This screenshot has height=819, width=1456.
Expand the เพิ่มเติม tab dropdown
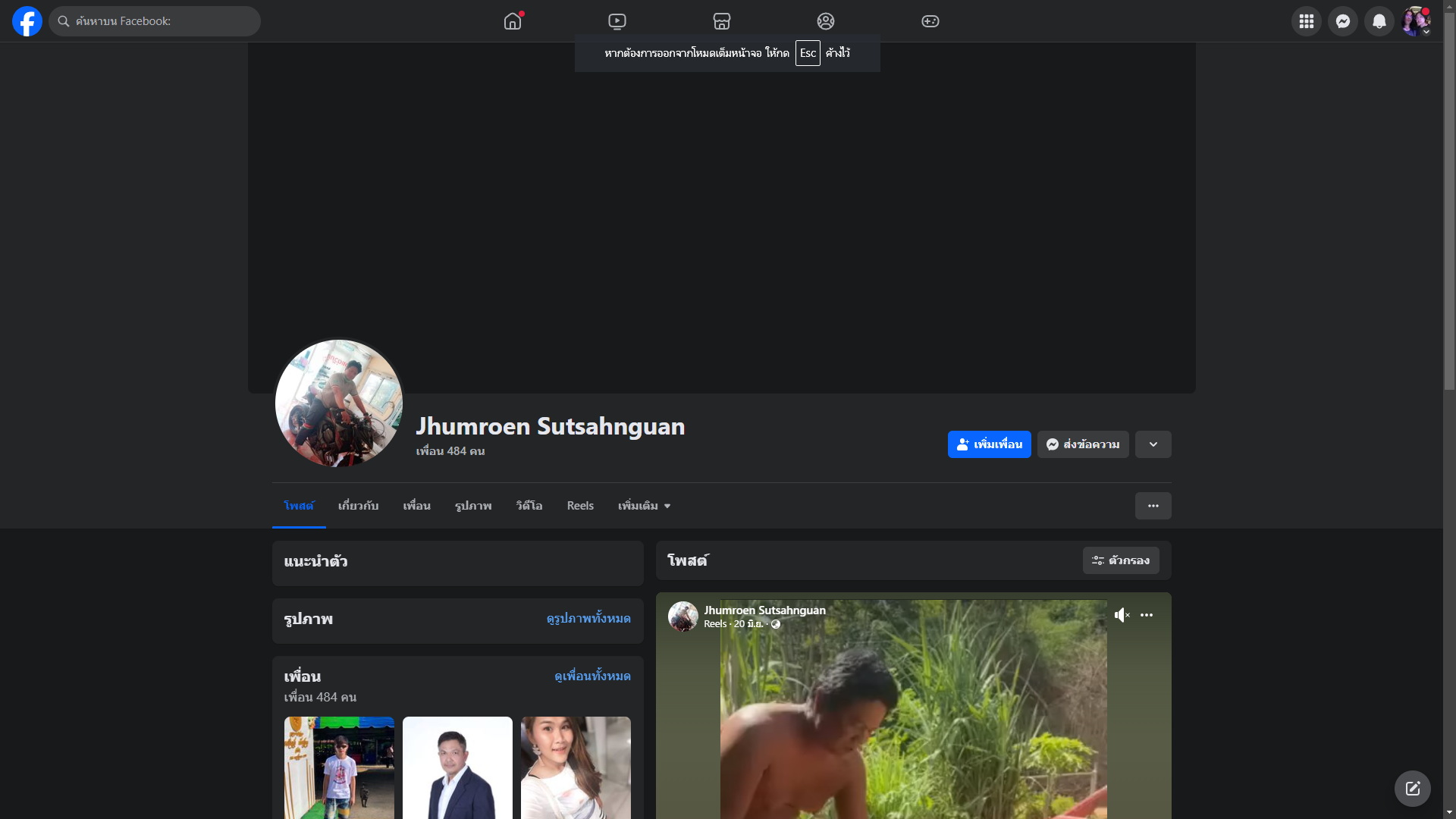click(x=644, y=506)
